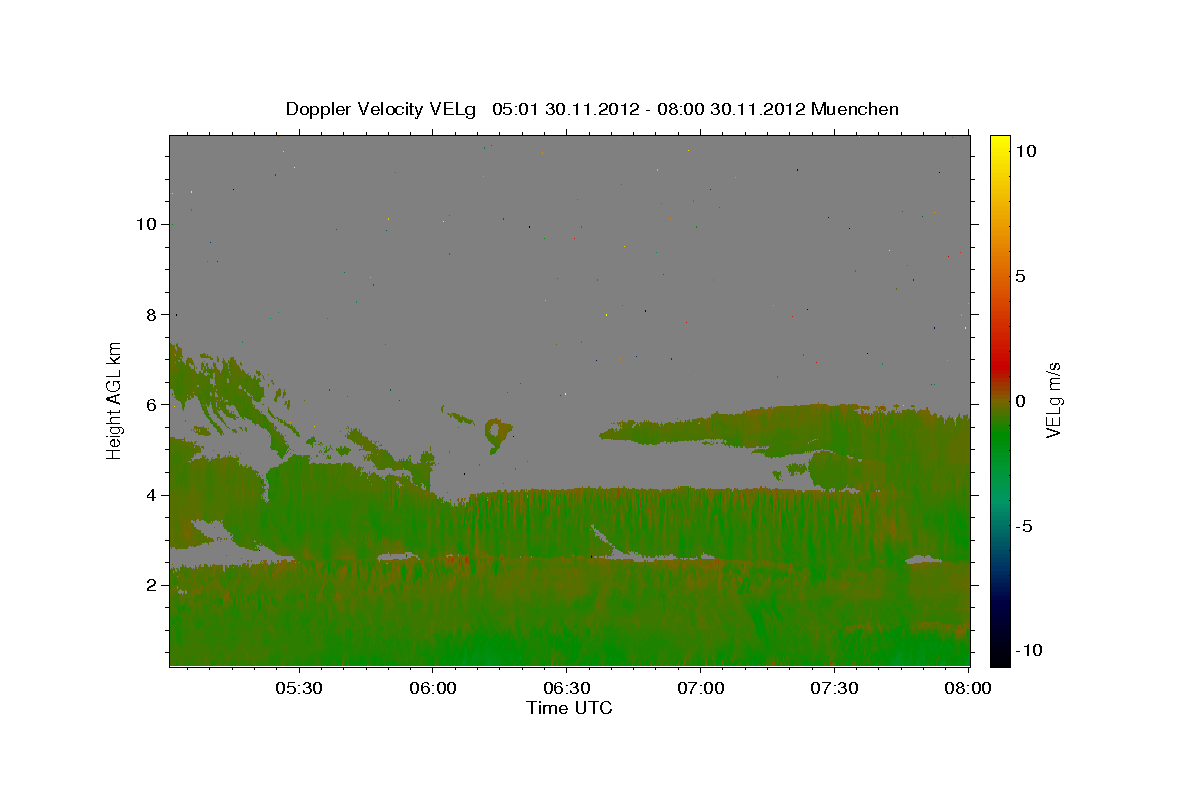Click the height tick label 10
Viewport: 1200px width, 800px height.
pyautogui.click(x=146, y=224)
